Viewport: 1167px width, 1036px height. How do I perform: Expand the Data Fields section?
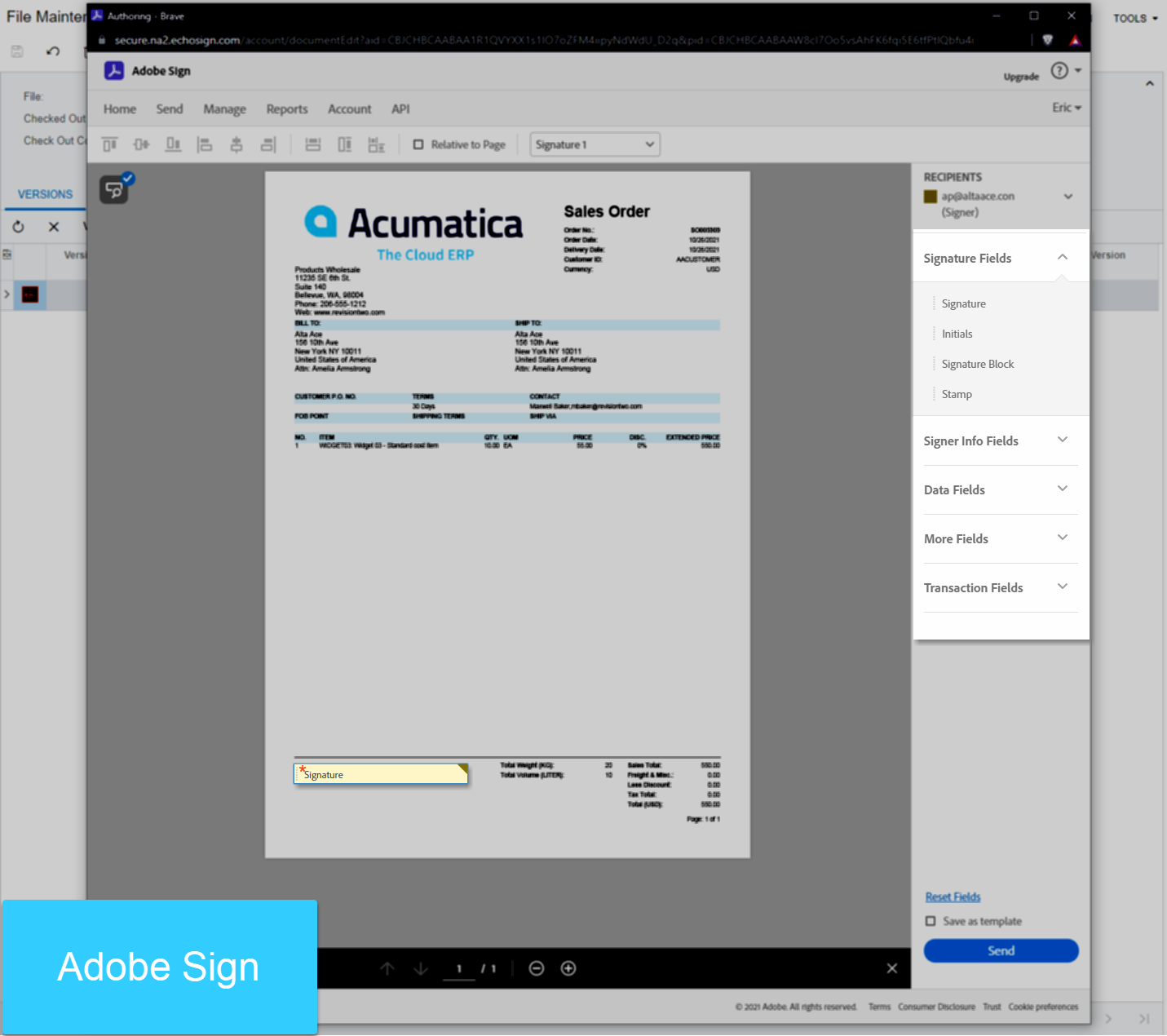[x=1063, y=489]
